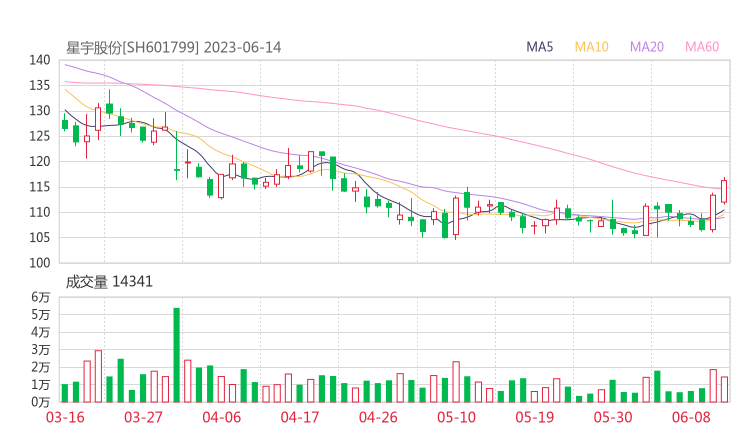Viewport: 740px width, 440px height.
Task: Click the 03-27 date axis label
Action: tap(143, 417)
